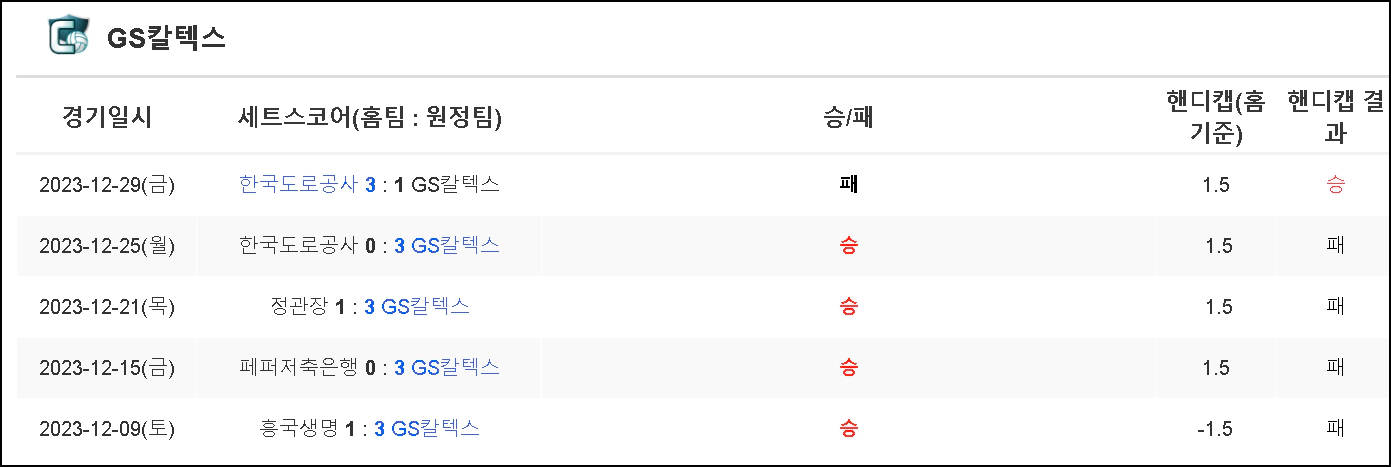Click the 승/패 column header

[848, 117]
